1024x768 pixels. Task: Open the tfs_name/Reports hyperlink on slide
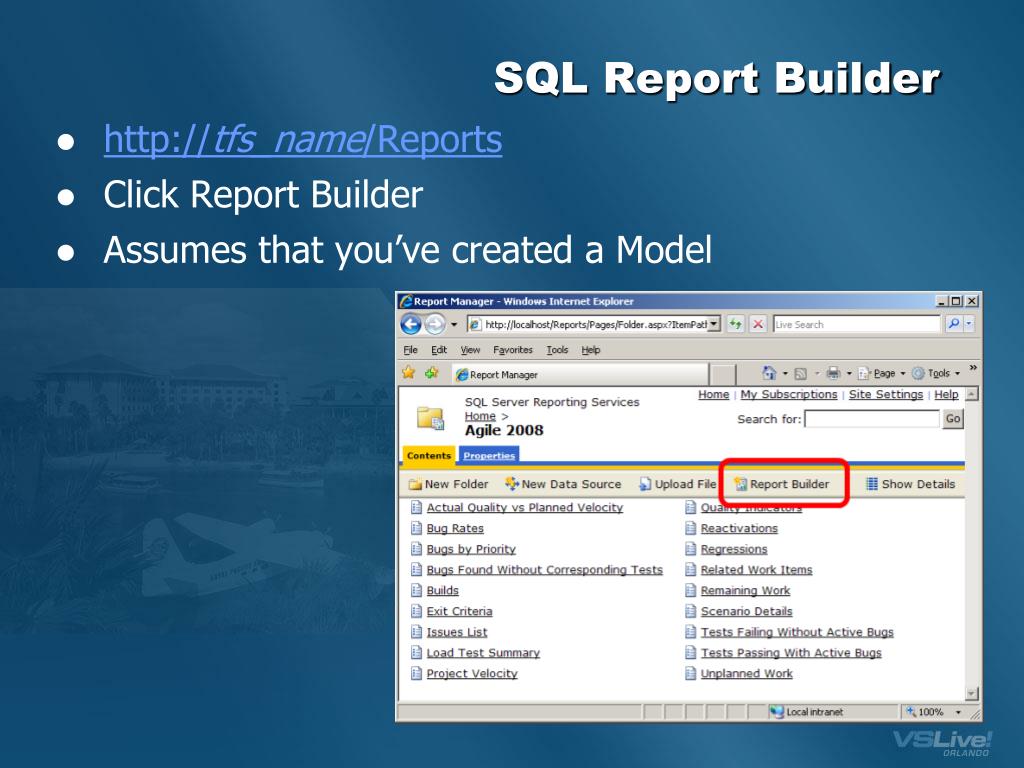point(303,139)
